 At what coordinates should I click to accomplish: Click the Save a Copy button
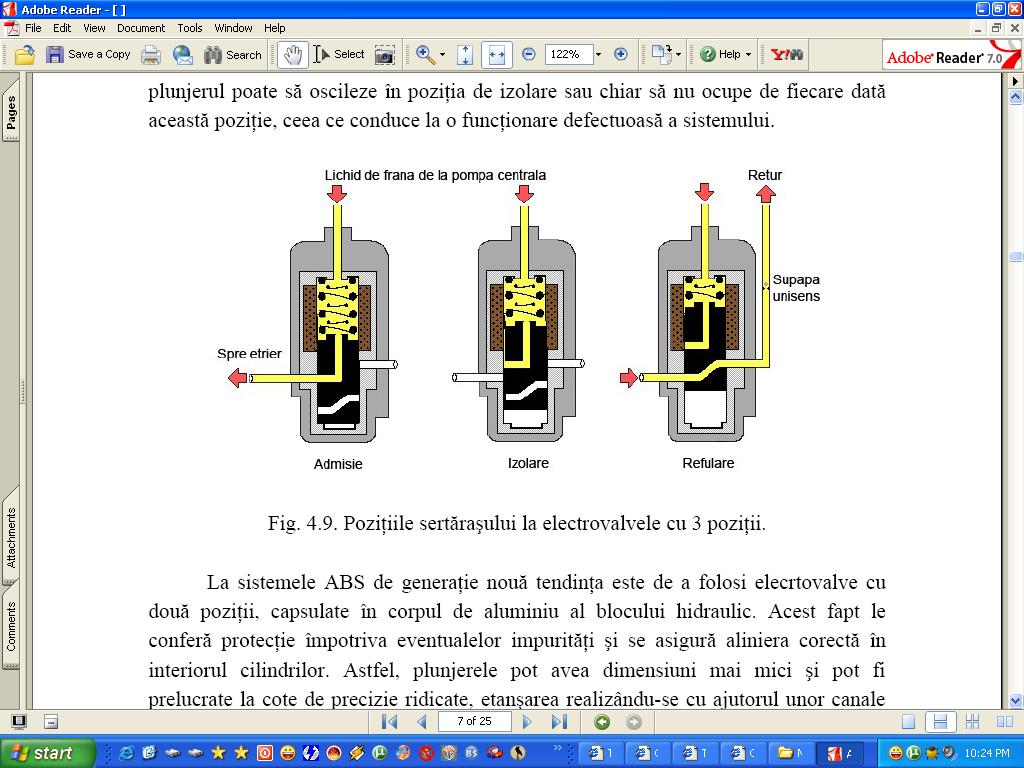pos(88,55)
